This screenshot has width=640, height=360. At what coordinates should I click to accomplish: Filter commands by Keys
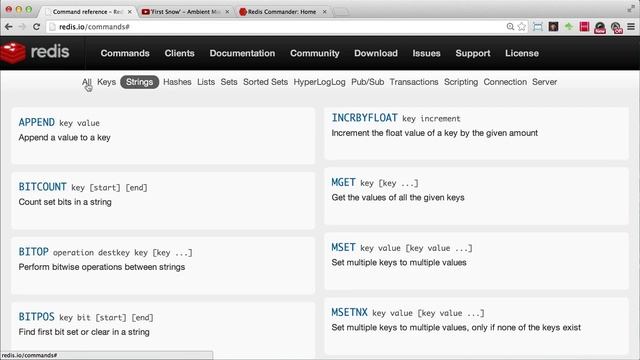pos(107,82)
